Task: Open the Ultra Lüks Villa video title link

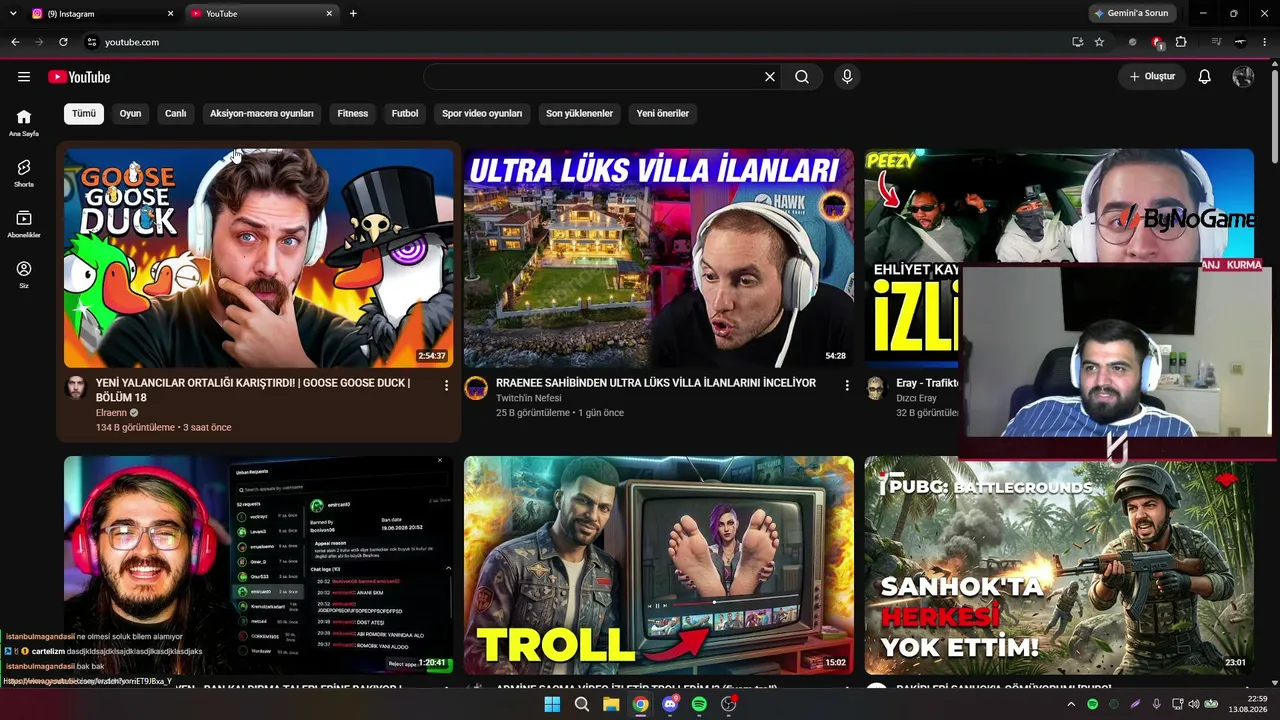Action: tap(656, 383)
